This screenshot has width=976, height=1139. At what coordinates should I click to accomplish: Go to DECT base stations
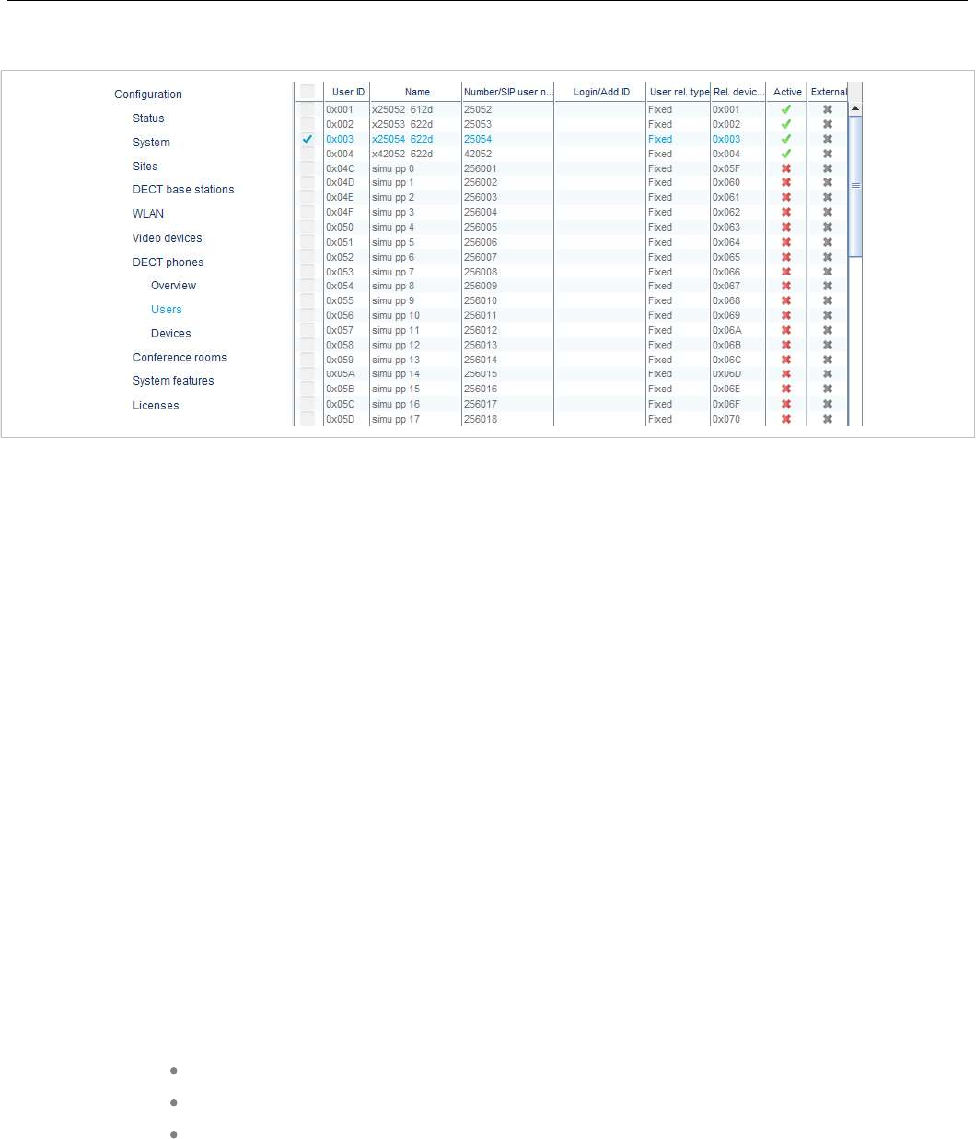183,190
